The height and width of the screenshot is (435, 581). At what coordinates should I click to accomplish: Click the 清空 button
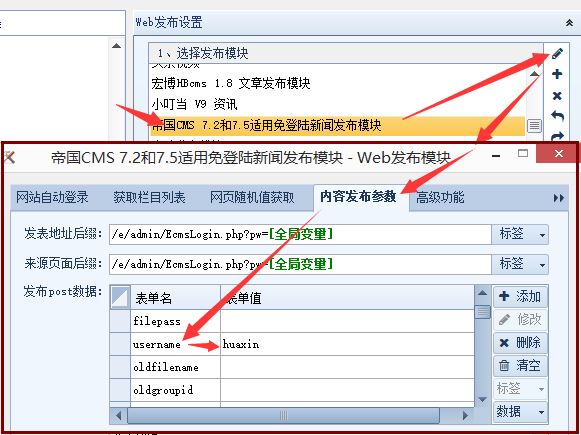pyautogui.click(x=520, y=366)
